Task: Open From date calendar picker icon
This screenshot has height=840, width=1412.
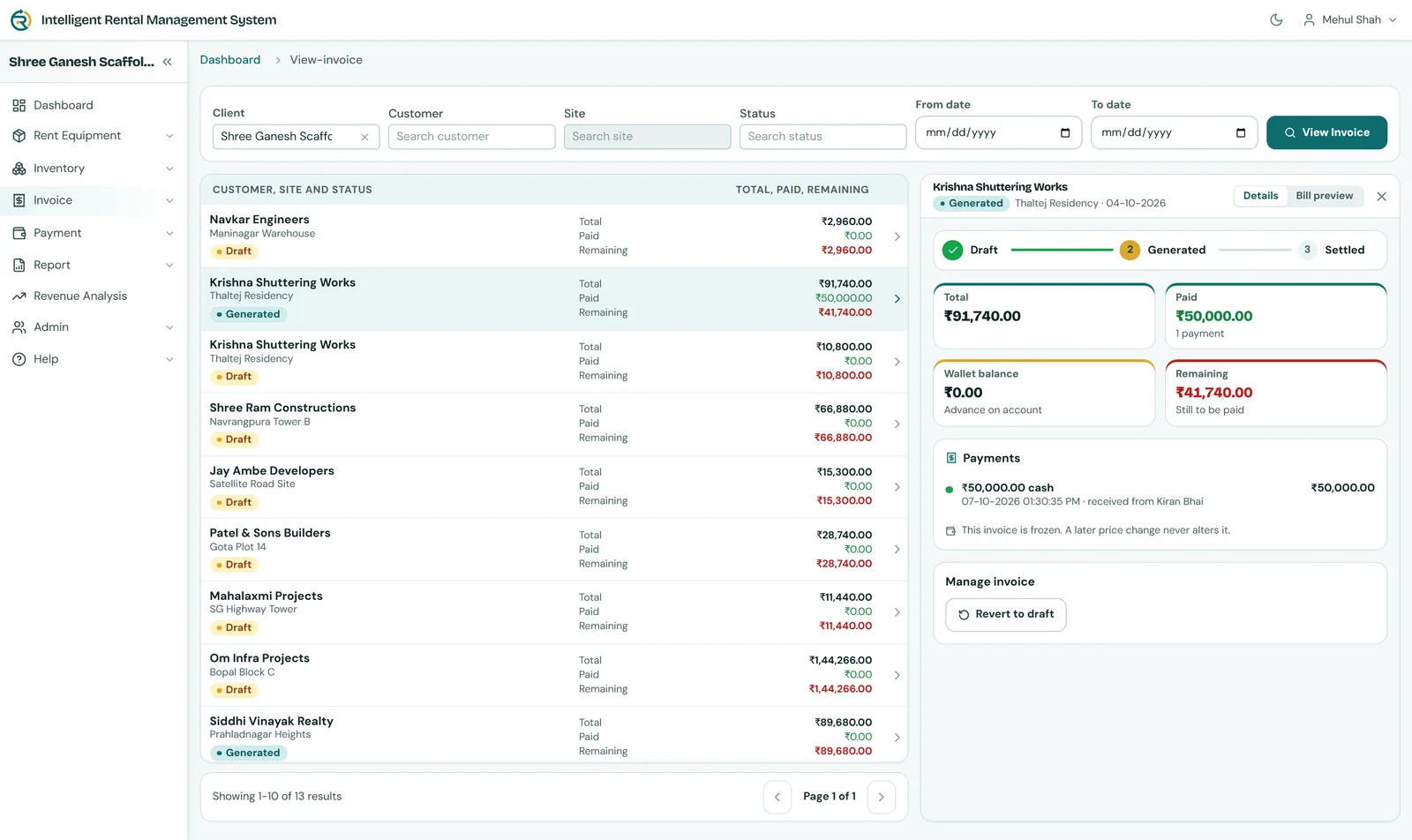Action: pyautogui.click(x=1065, y=133)
